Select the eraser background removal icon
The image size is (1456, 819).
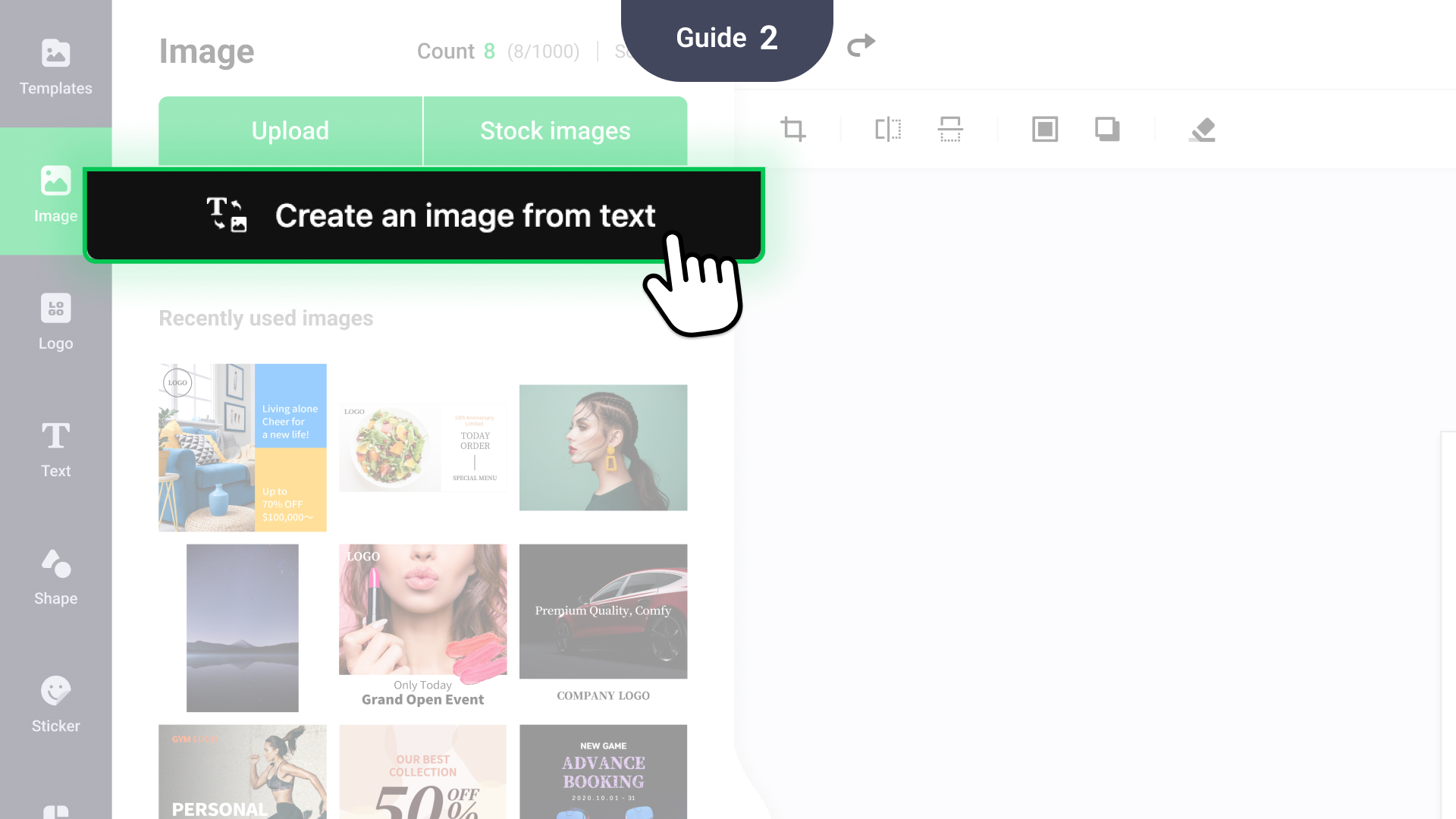click(1203, 130)
